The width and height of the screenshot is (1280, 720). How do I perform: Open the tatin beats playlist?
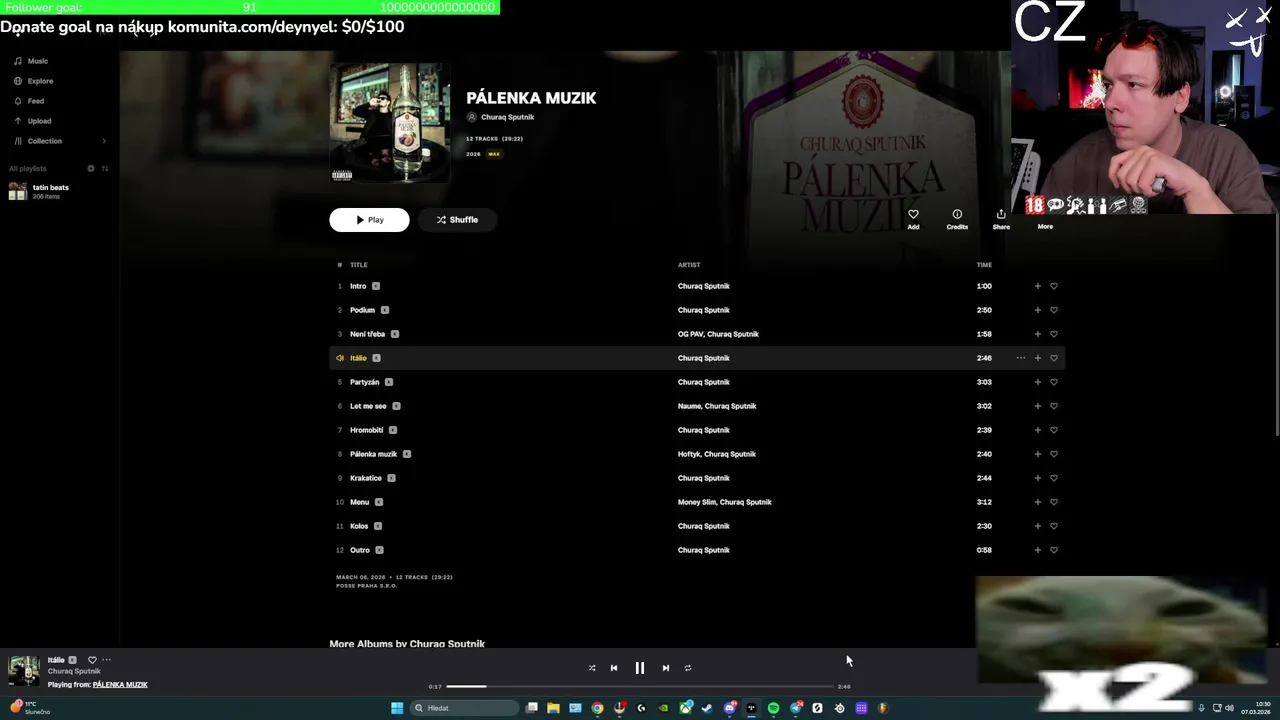40,191
